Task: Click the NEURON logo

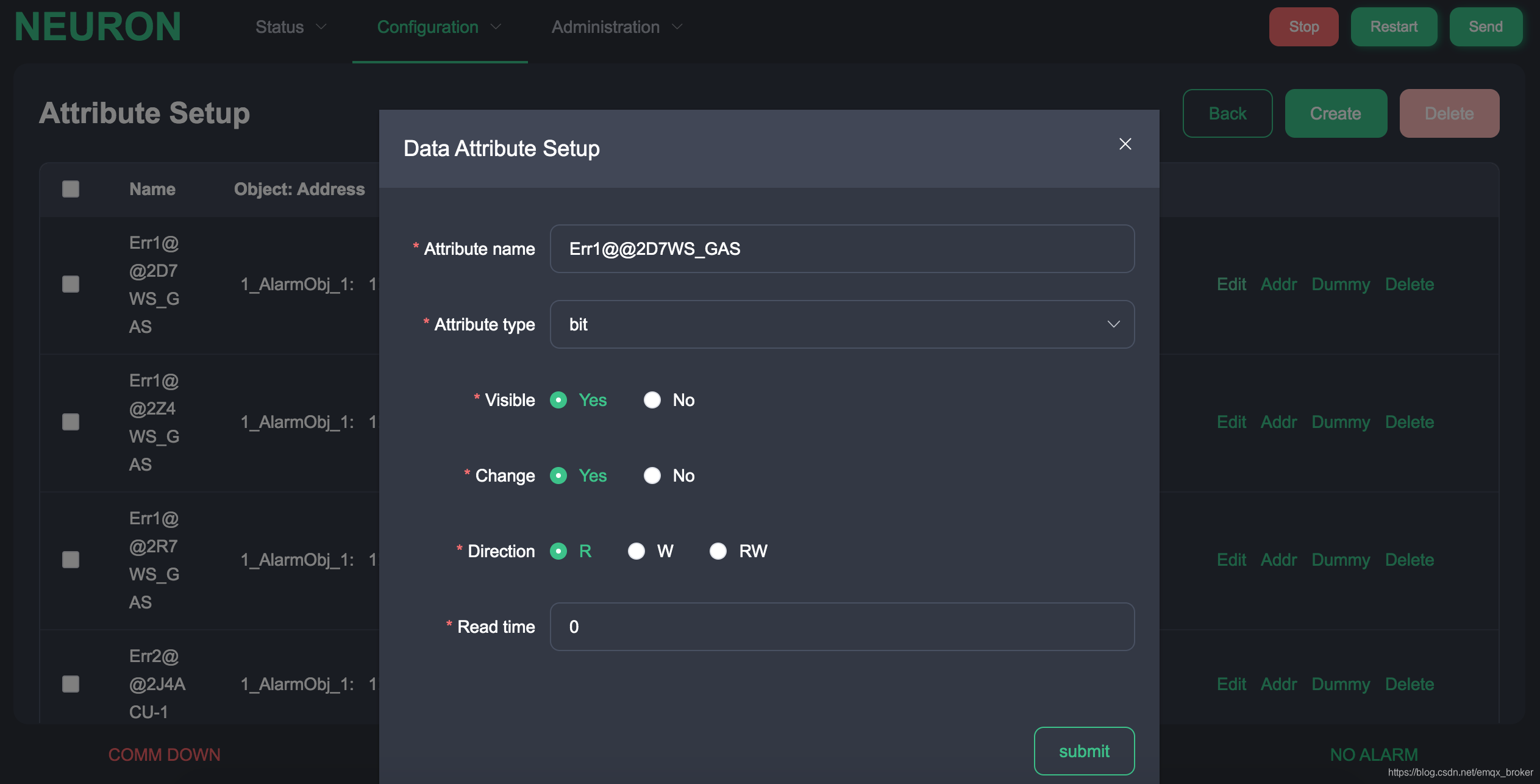Action: pos(98,27)
